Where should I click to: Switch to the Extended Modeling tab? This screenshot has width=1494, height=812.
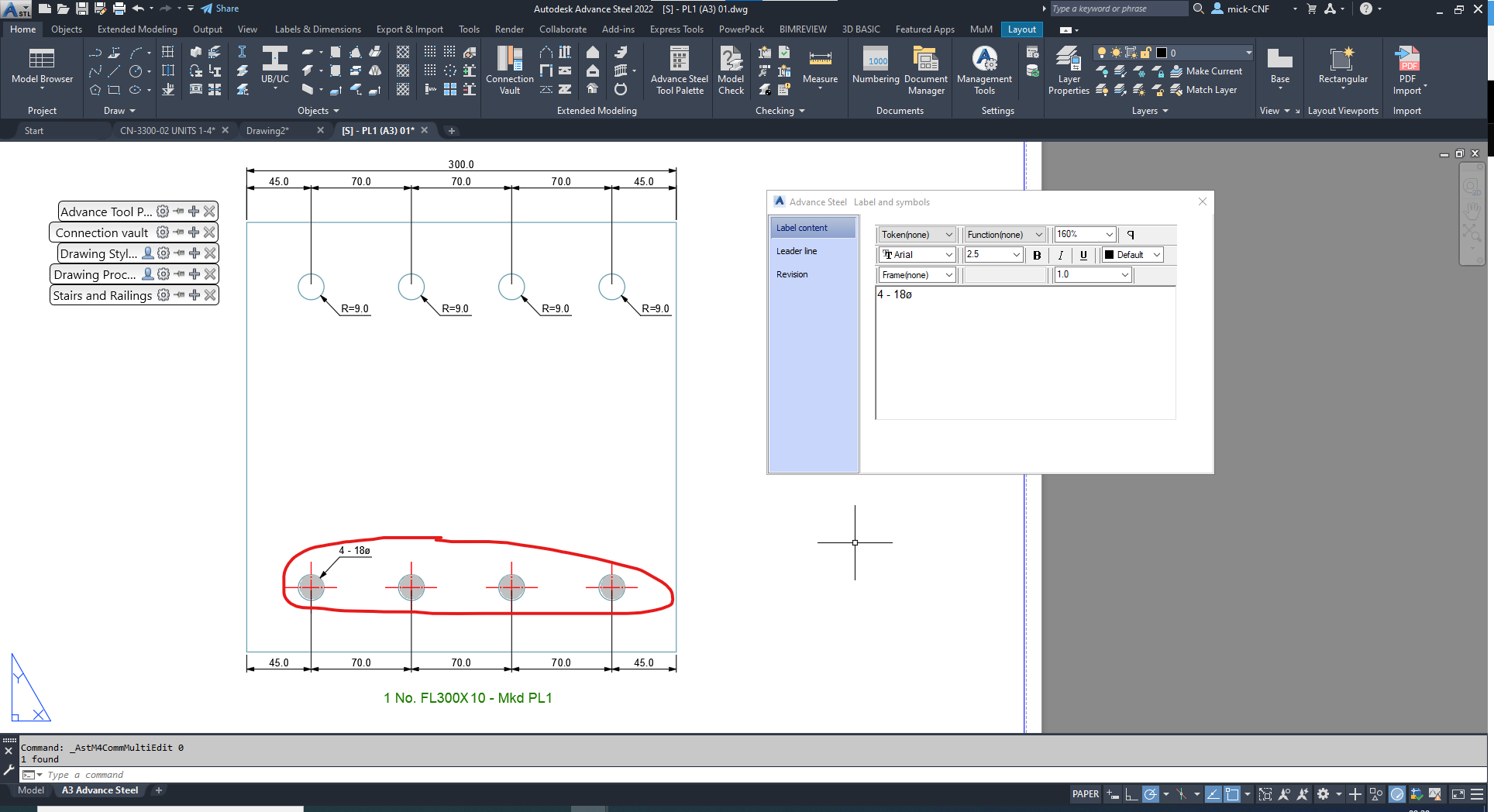coord(137,29)
